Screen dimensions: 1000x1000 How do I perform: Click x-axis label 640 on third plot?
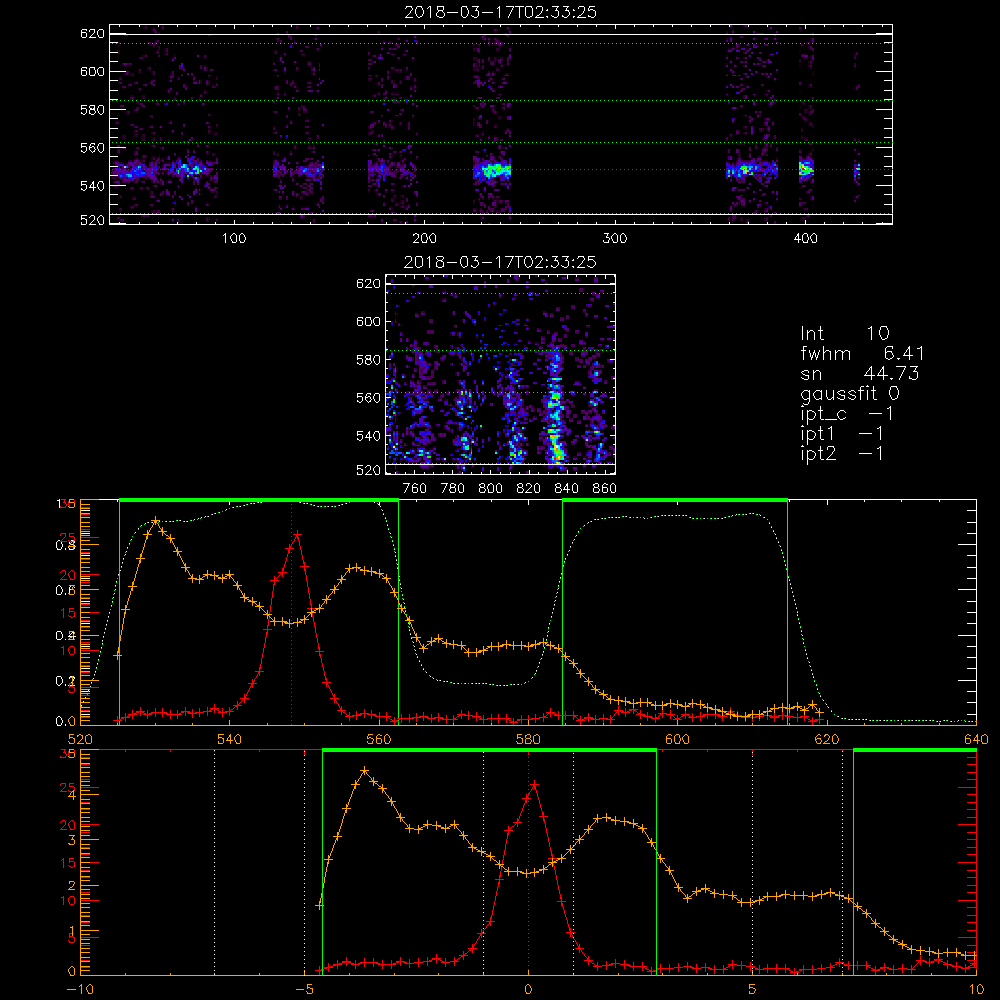coord(976,740)
